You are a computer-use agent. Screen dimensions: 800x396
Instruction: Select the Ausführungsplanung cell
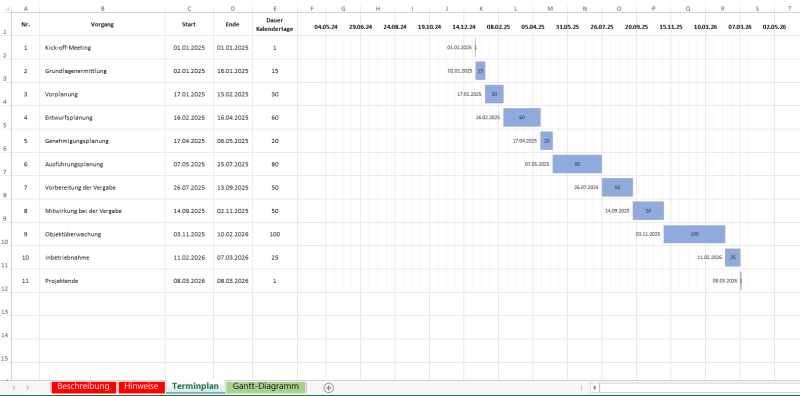pos(103,164)
